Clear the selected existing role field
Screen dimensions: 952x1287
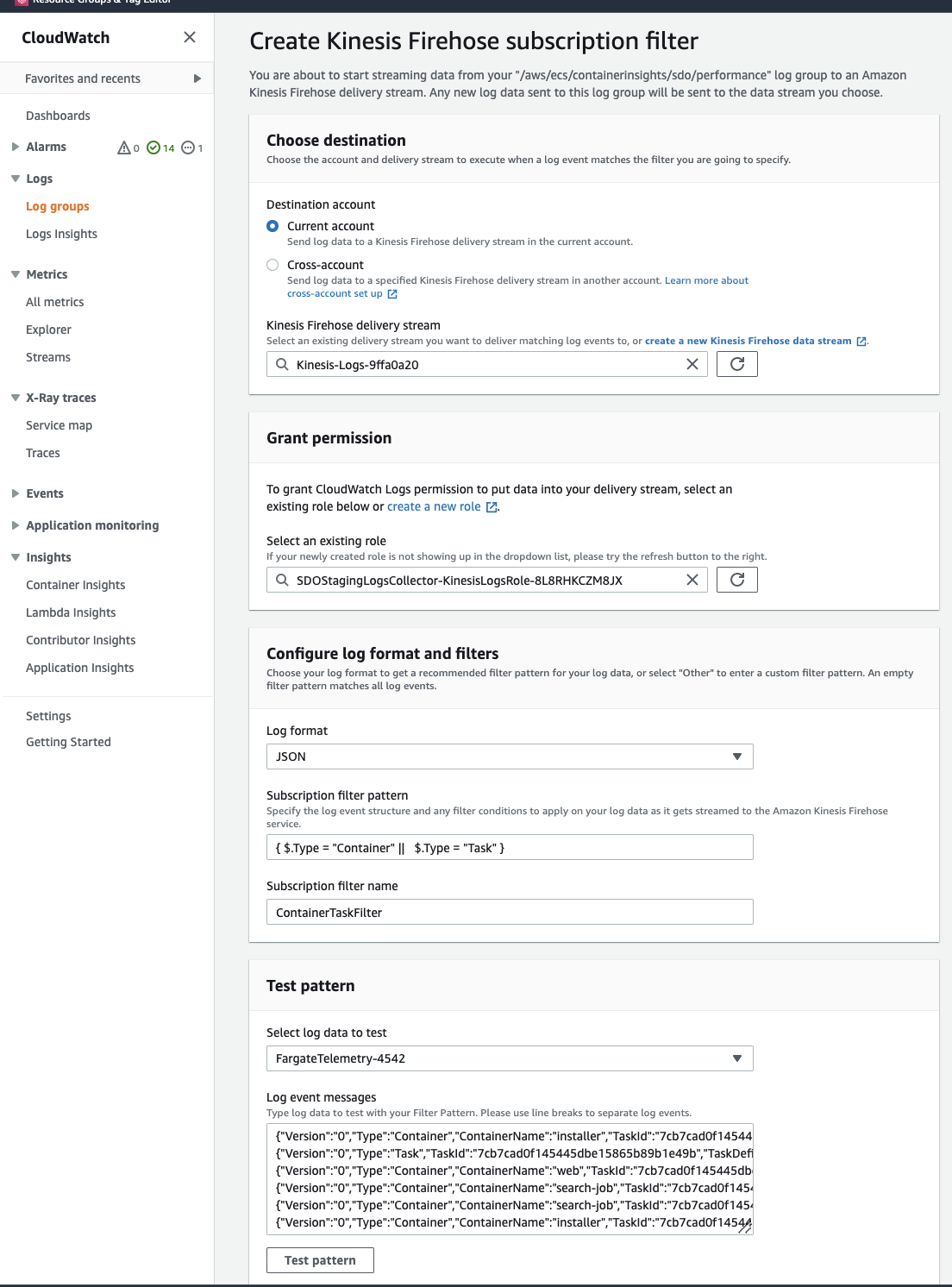click(x=692, y=580)
